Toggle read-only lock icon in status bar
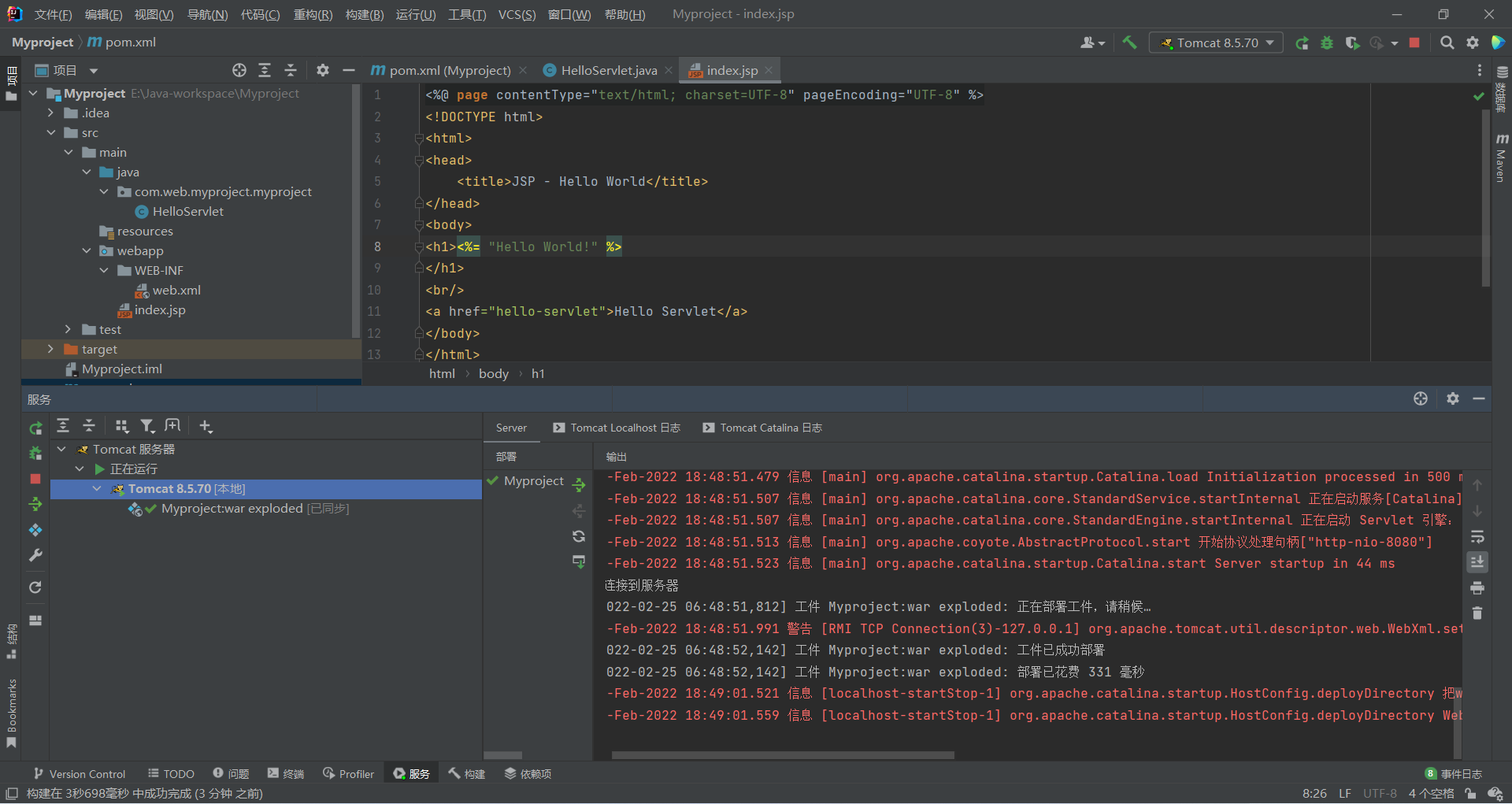The image size is (1512, 804). [1469, 794]
